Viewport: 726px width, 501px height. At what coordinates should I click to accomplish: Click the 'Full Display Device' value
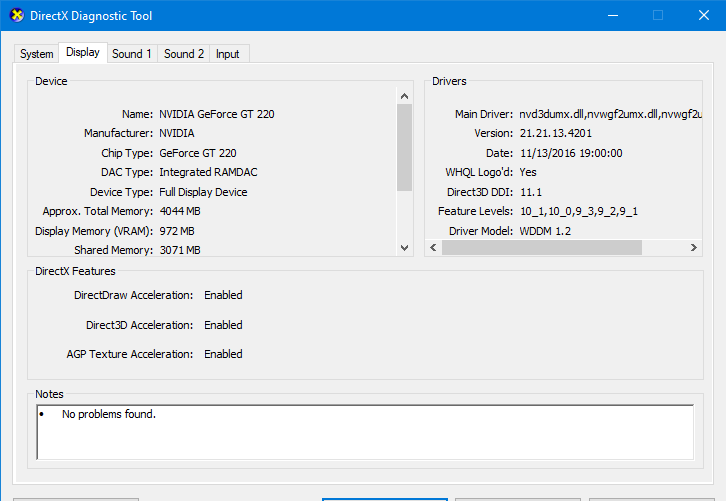click(203, 192)
